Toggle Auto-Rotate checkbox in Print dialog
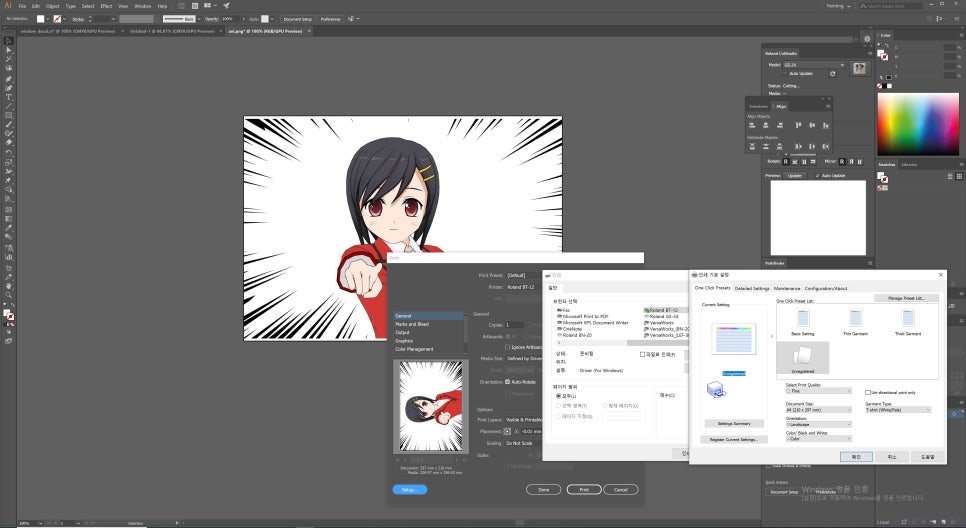 [508, 382]
